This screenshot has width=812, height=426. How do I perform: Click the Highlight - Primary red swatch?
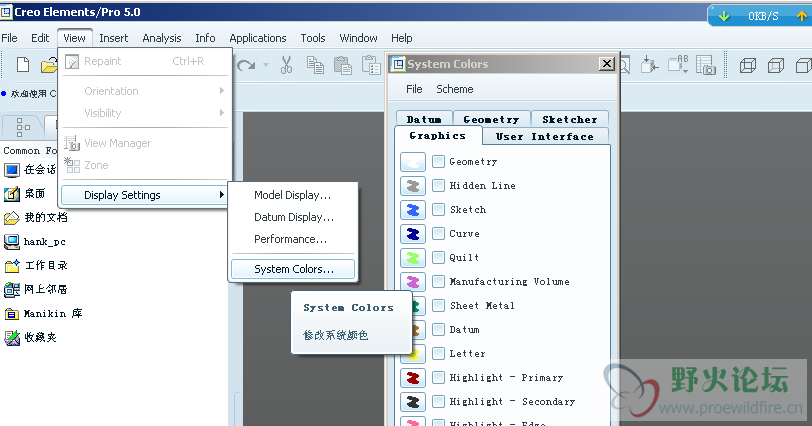click(x=413, y=378)
